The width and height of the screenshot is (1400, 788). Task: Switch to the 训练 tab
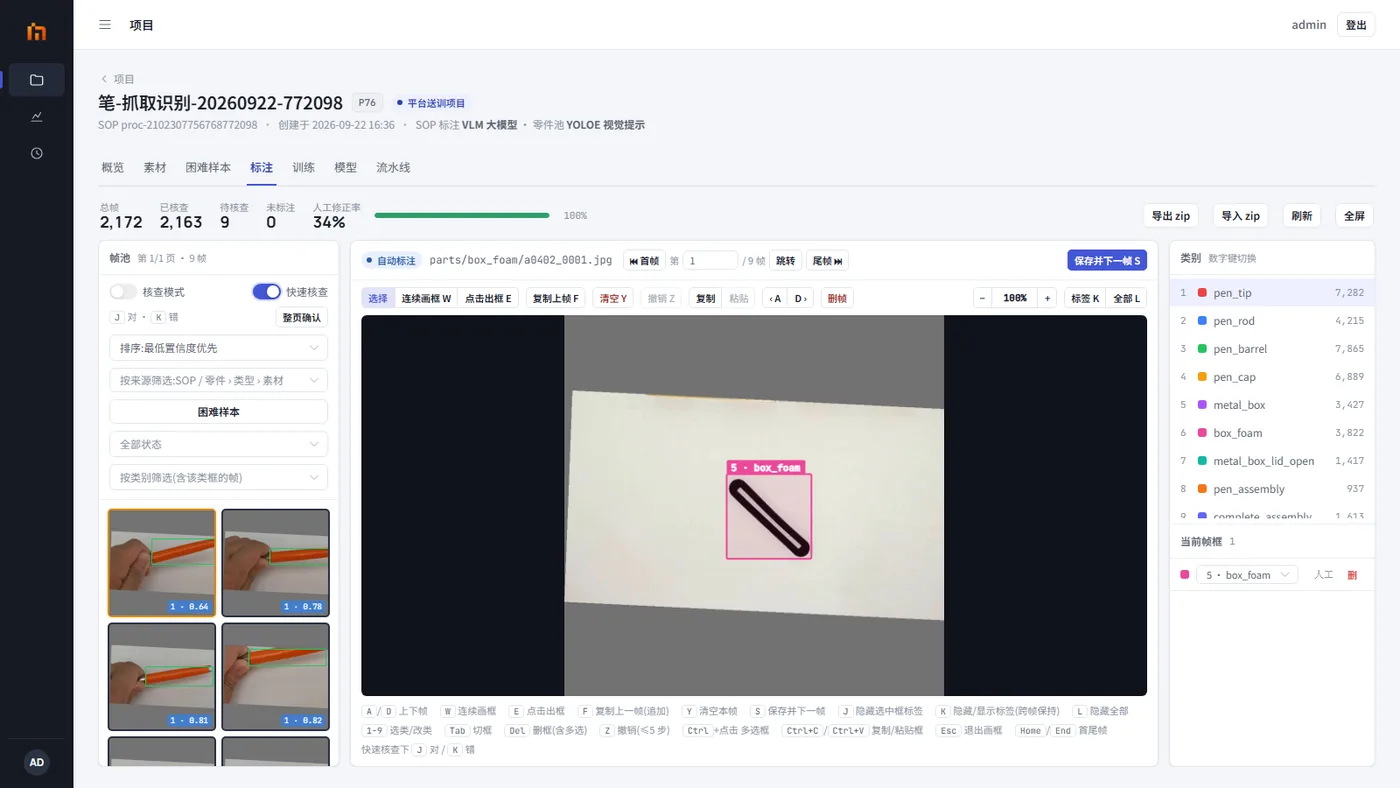[x=303, y=168]
